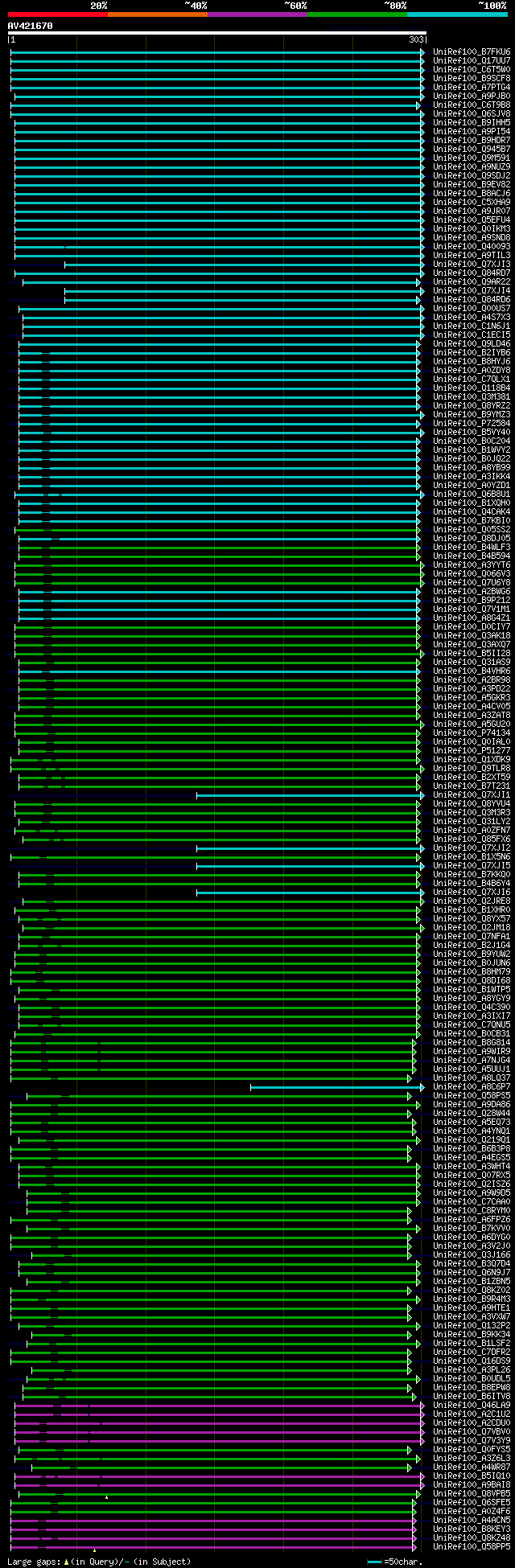This screenshot has width=515, height=1568.
Task: Select hit label UniRef100_A7PTG4
Action: 472,87
